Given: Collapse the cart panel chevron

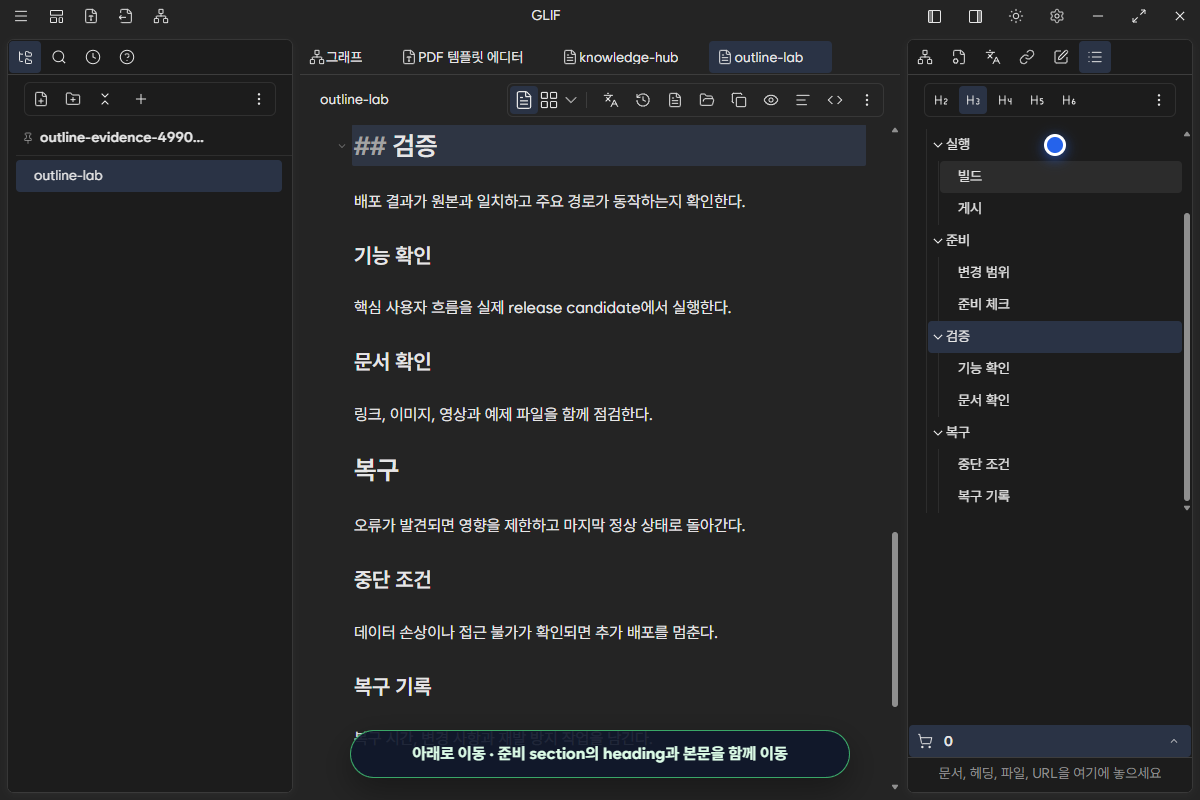Looking at the screenshot, I should click(1173, 741).
